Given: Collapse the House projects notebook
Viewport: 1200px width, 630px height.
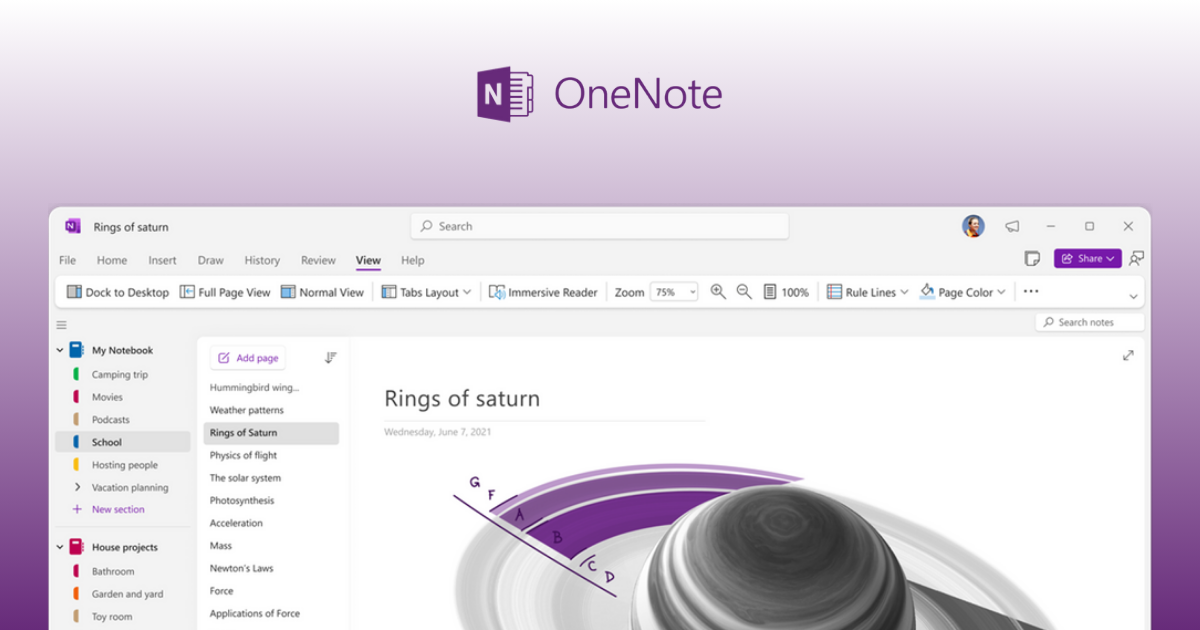Looking at the screenshot, I should coord(60,548).
